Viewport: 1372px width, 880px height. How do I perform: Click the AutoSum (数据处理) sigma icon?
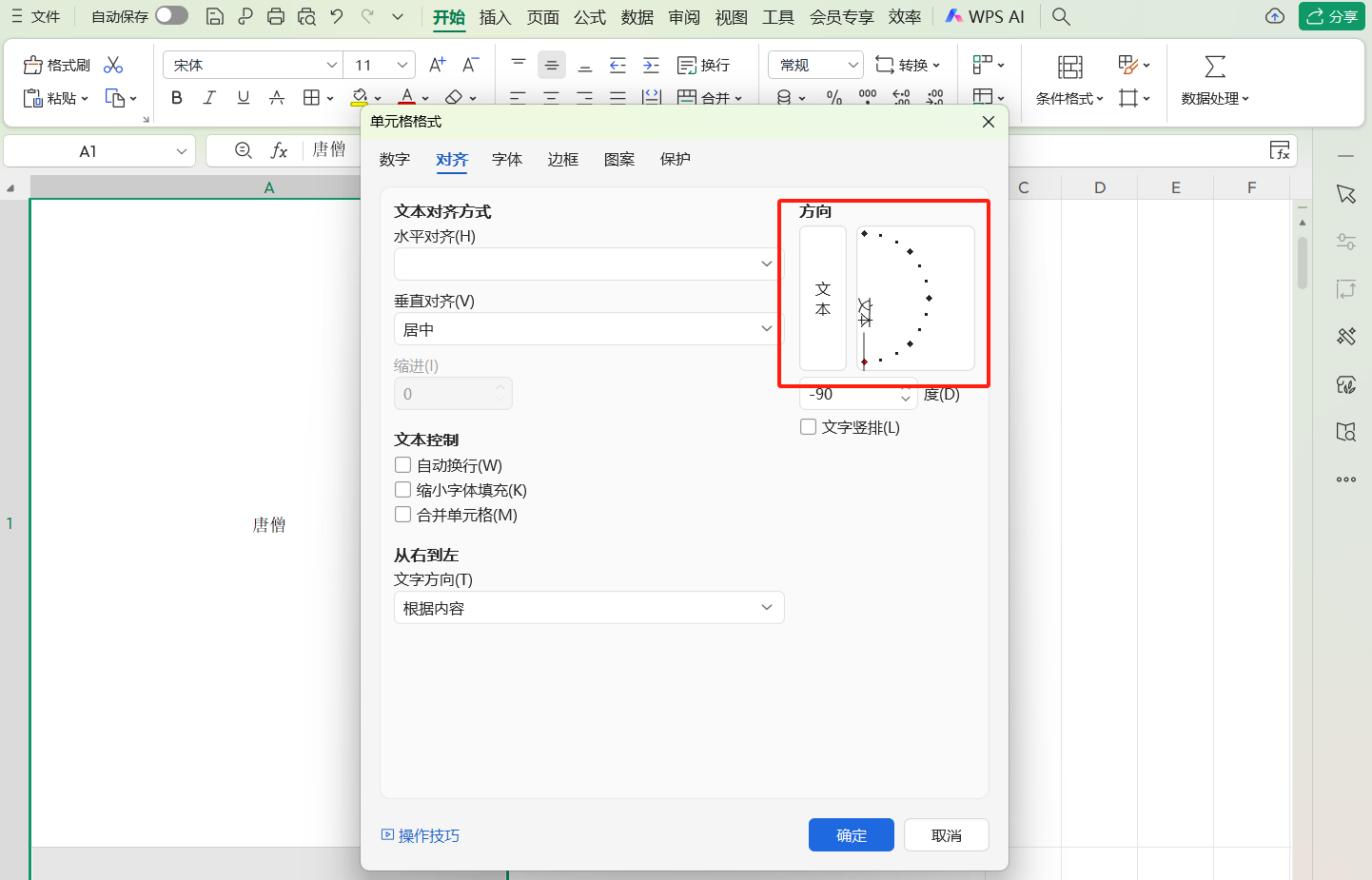[1215, 67]
